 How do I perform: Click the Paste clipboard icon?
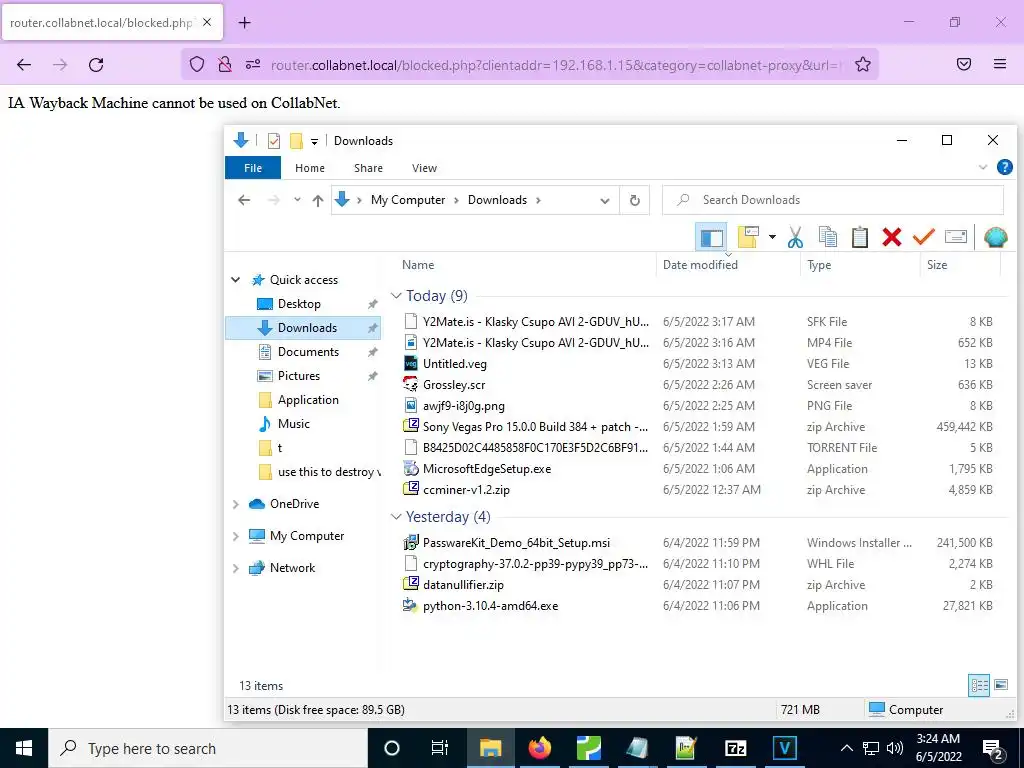click(859, 237)
